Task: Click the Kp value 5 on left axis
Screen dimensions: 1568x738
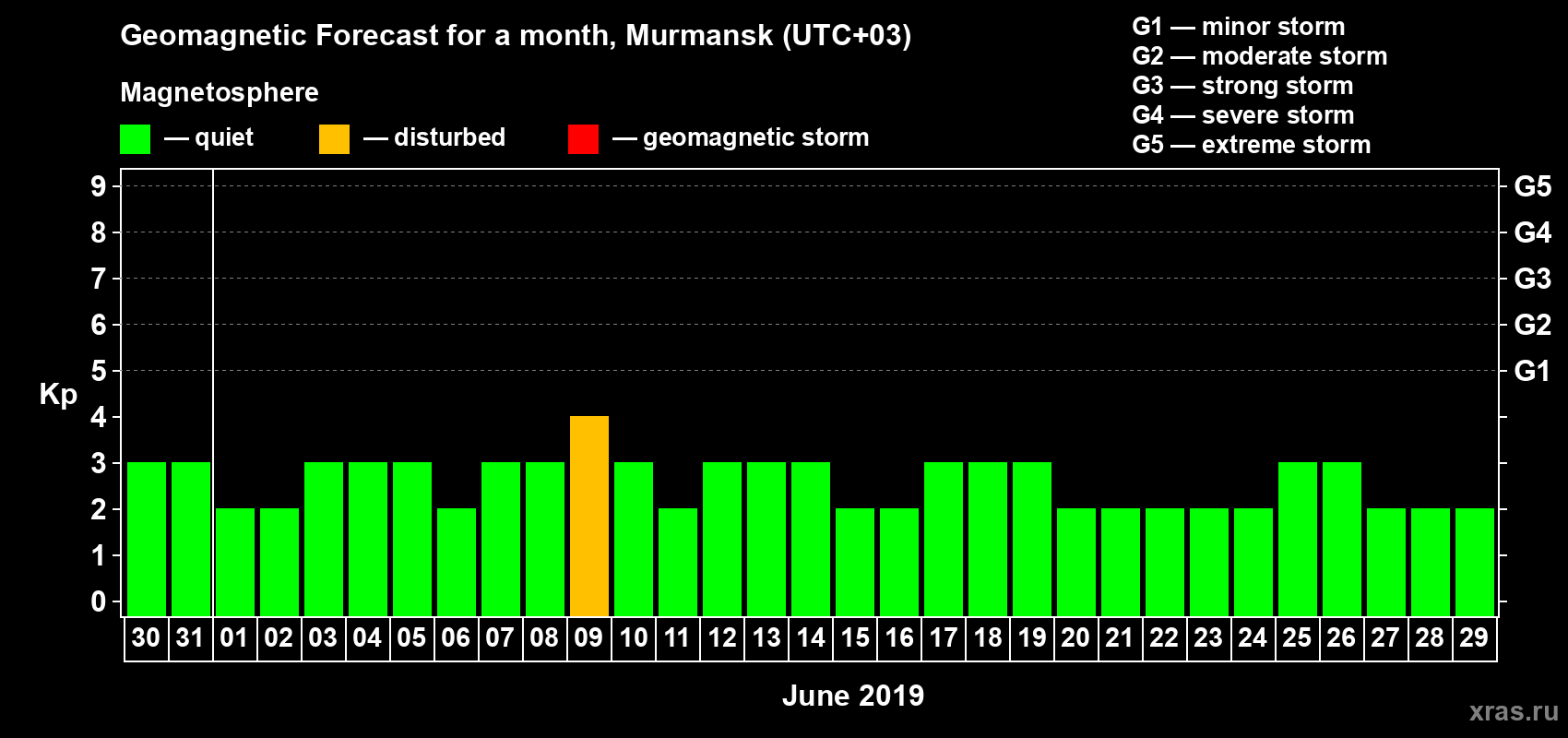Action: point(99,371)
